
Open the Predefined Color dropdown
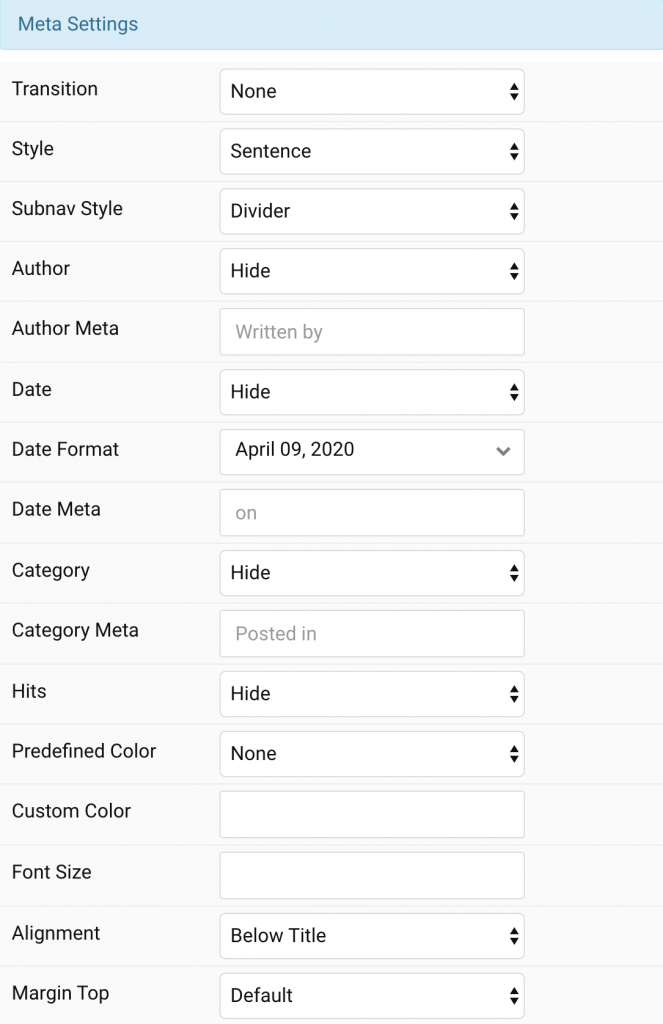(370, 753)
